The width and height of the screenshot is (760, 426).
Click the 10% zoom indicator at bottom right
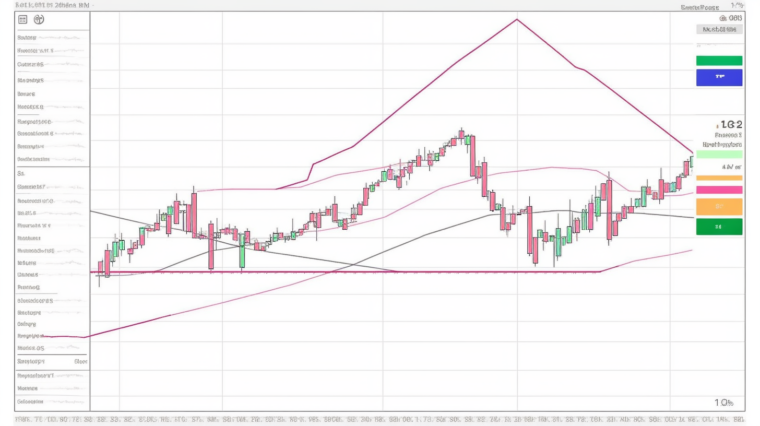tap(723, 402)
